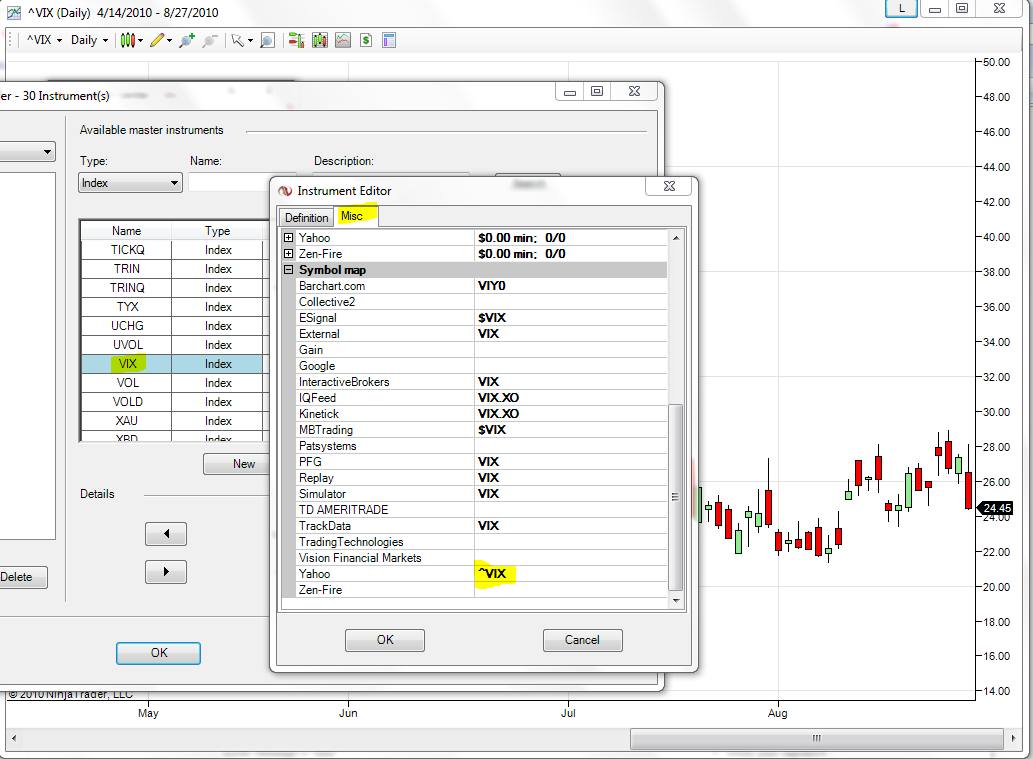The height and width of the screenshot is (759, 1033).
Task: Open the chart Properties icon
Action: point(389,40)
